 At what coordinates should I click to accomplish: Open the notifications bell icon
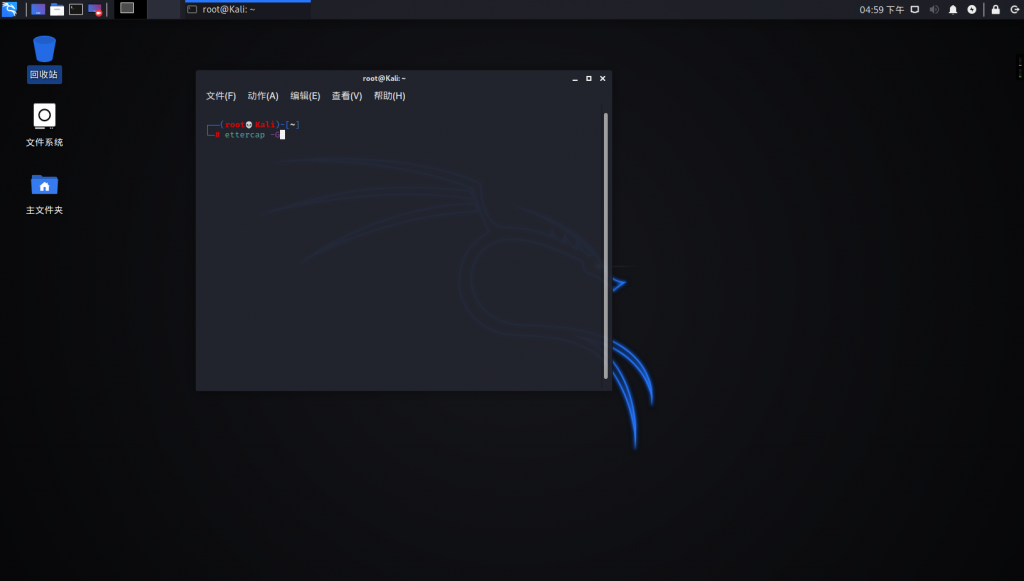tap(953, 10)
